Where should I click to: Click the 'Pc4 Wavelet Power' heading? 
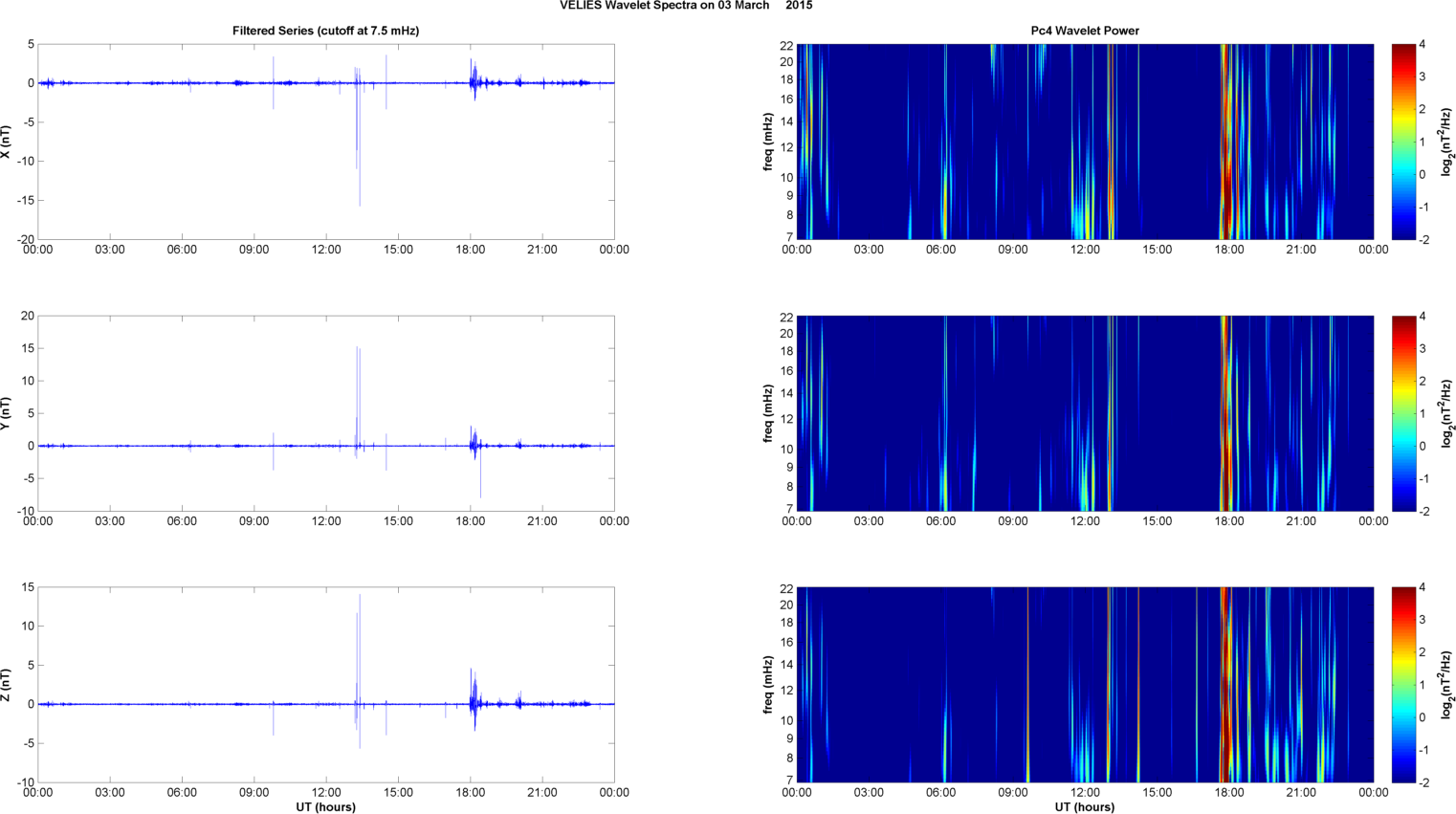(1084, 31)
